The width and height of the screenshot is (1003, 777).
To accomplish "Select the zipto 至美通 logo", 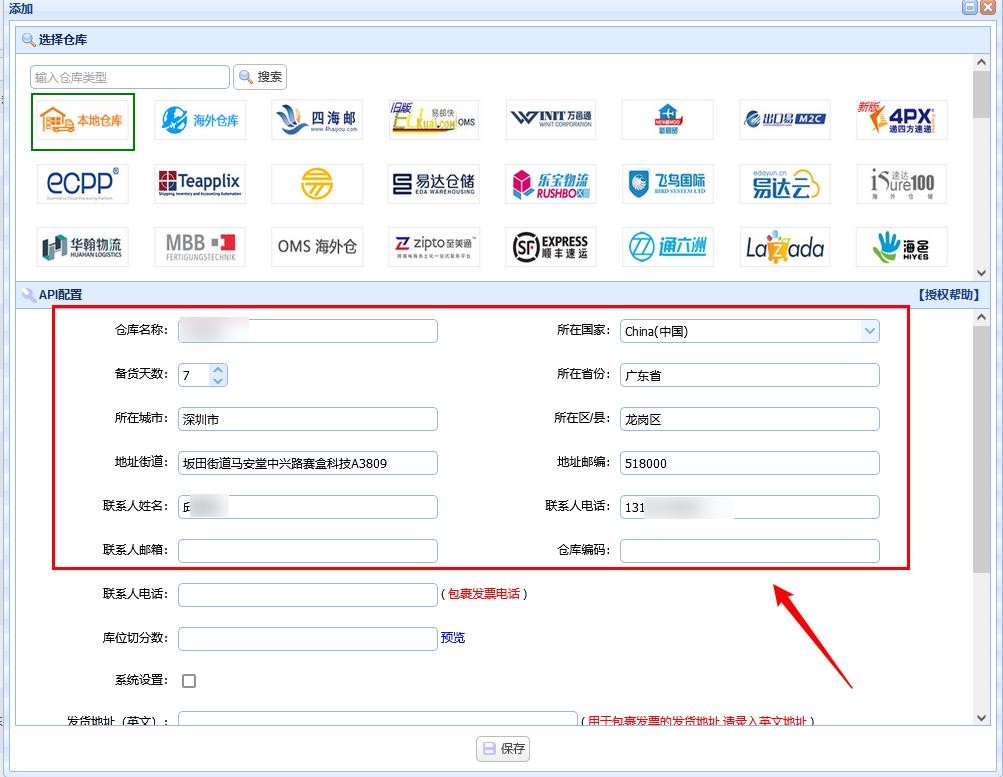I will click(434, 247).
